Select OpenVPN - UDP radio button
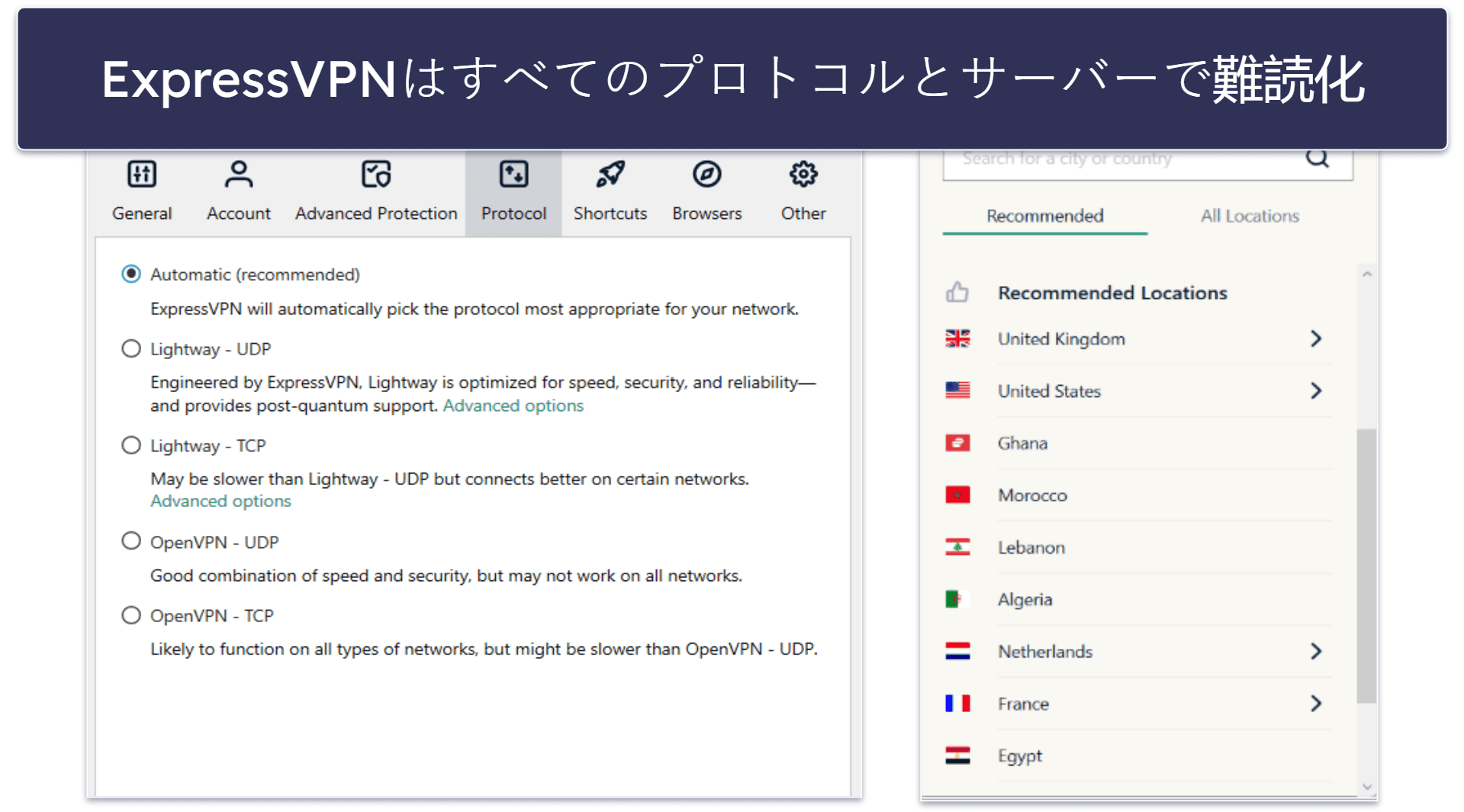The width and height of the screenshot is (1464, 812). (131, 541)
